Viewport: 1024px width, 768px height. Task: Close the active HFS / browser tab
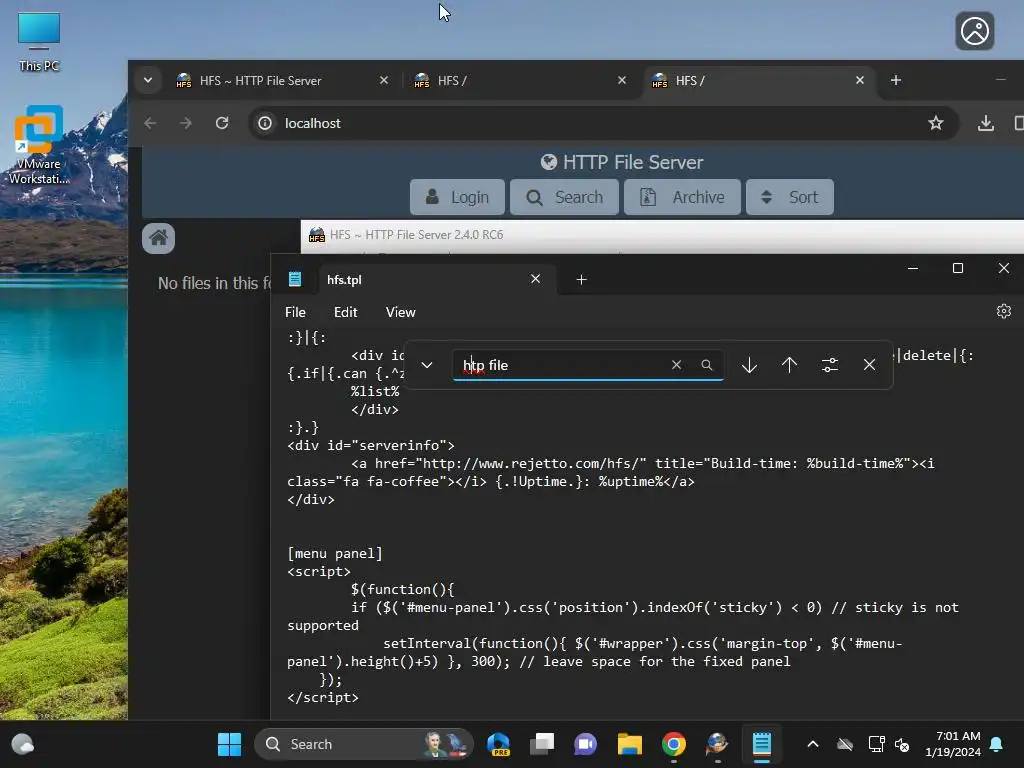click(859, 80)
